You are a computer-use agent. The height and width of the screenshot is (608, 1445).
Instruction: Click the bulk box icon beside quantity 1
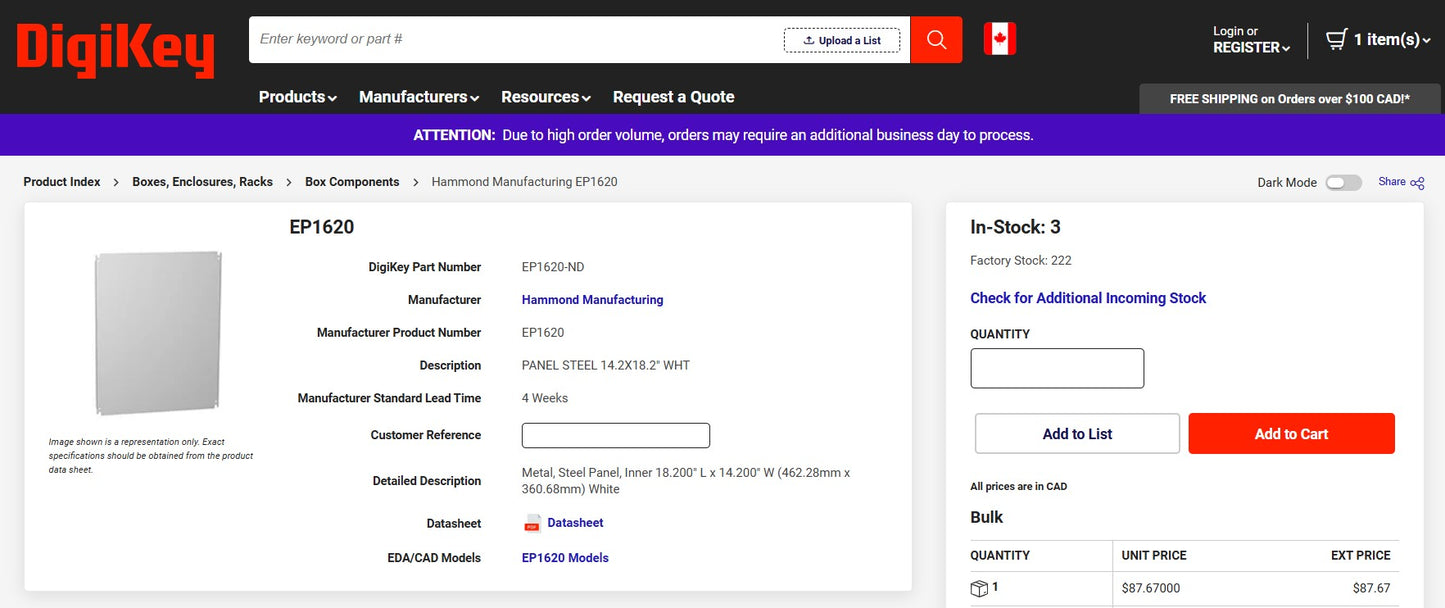tap(979, 589)
